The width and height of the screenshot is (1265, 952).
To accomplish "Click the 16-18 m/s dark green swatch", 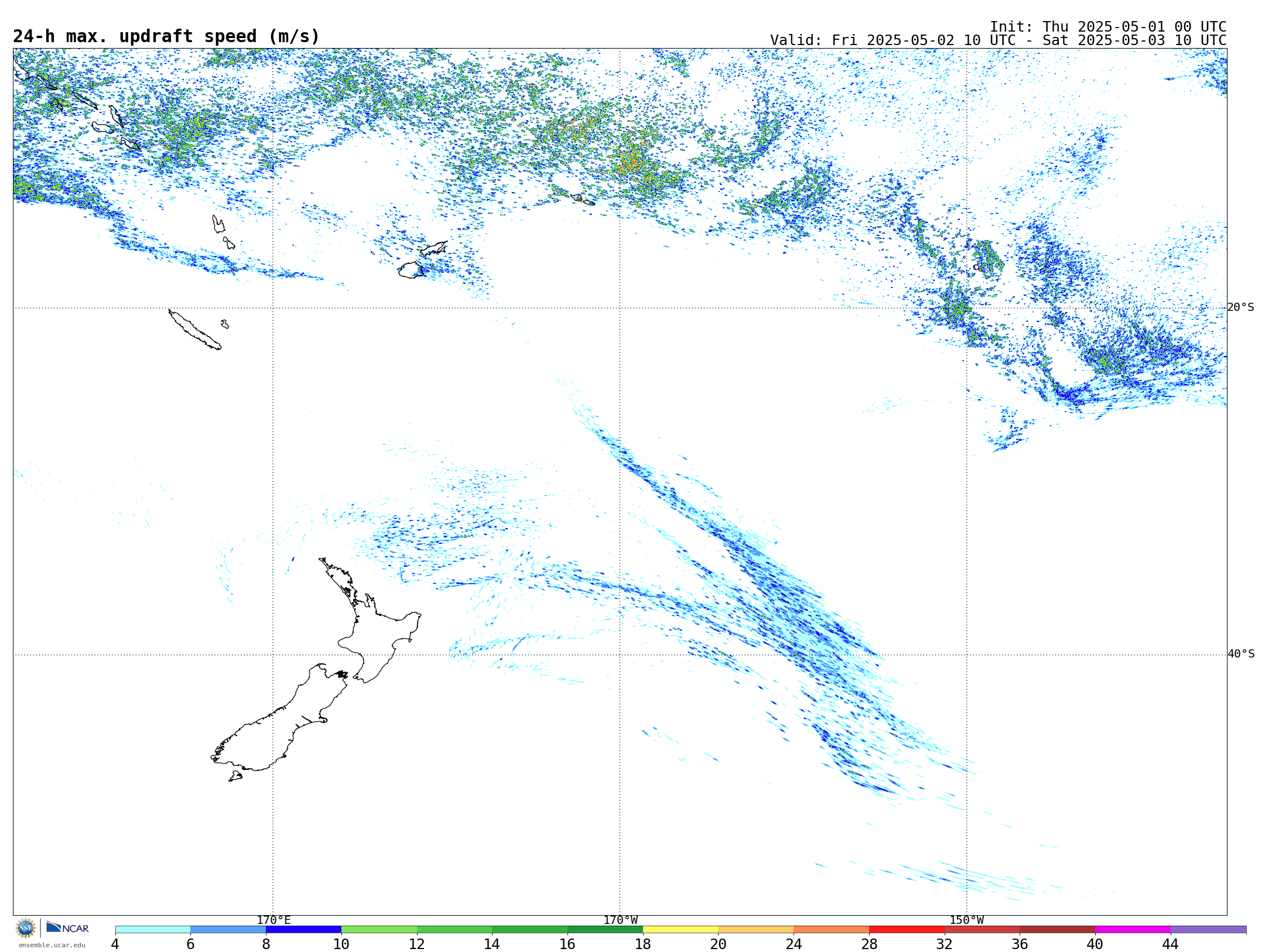I will click(605, 930).
